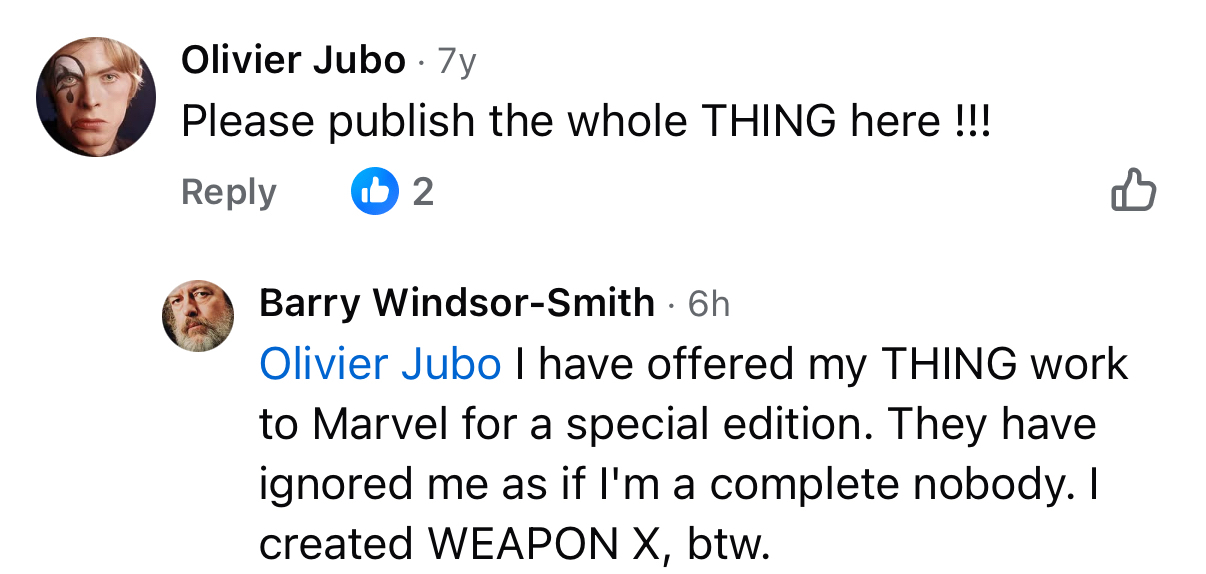This screenshot has height=574, width=1206.
Task: Click the capitalized 'THING' in Olivier's comment
Action: click(768, 123)
